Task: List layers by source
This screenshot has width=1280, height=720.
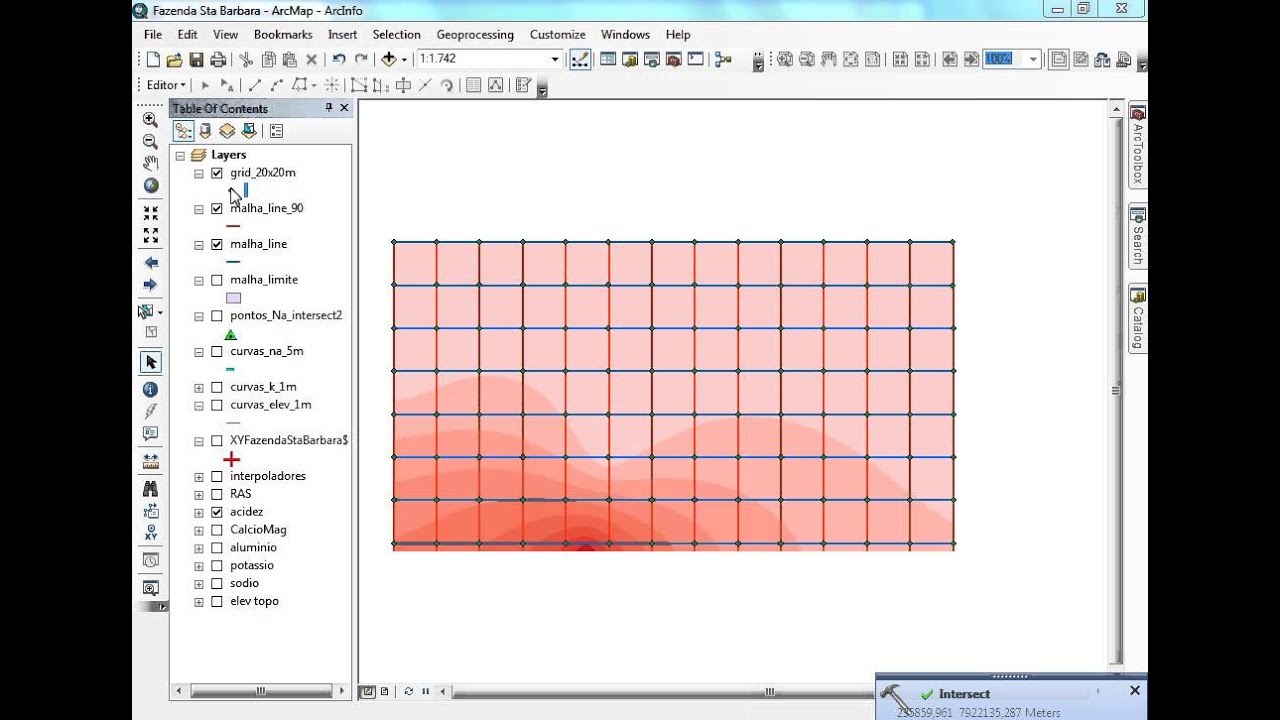Action: (x=205, y=131)
